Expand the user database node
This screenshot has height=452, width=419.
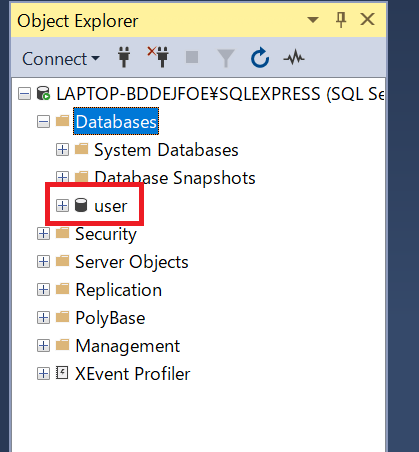pos(62,206)
